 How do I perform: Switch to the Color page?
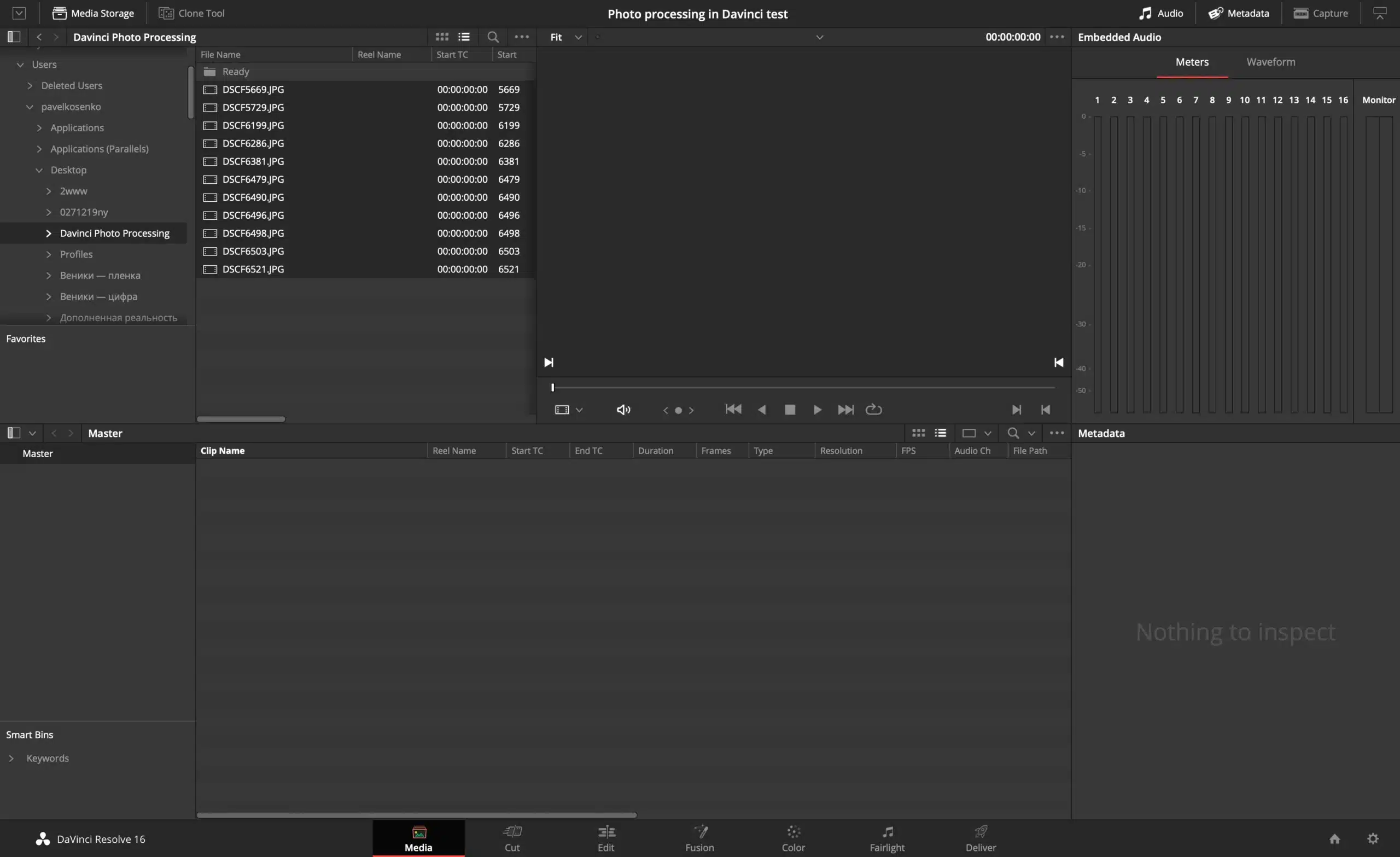793,838
